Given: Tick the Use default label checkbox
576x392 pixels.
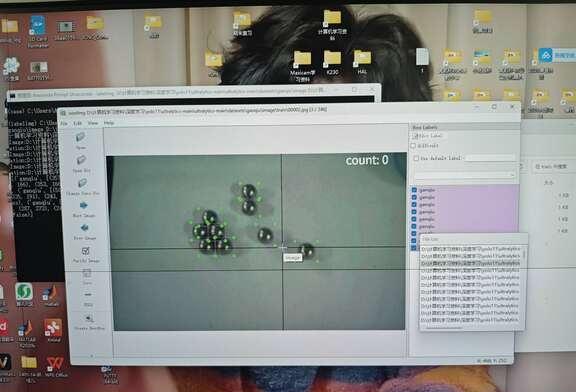Looking at the screenshot, I should tap(416, 158).
